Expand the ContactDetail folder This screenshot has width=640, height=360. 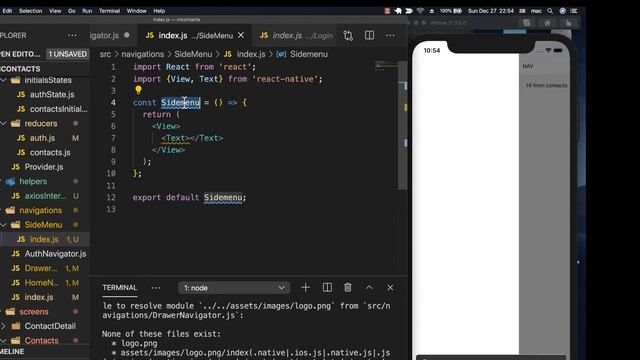tap(4, 326)
